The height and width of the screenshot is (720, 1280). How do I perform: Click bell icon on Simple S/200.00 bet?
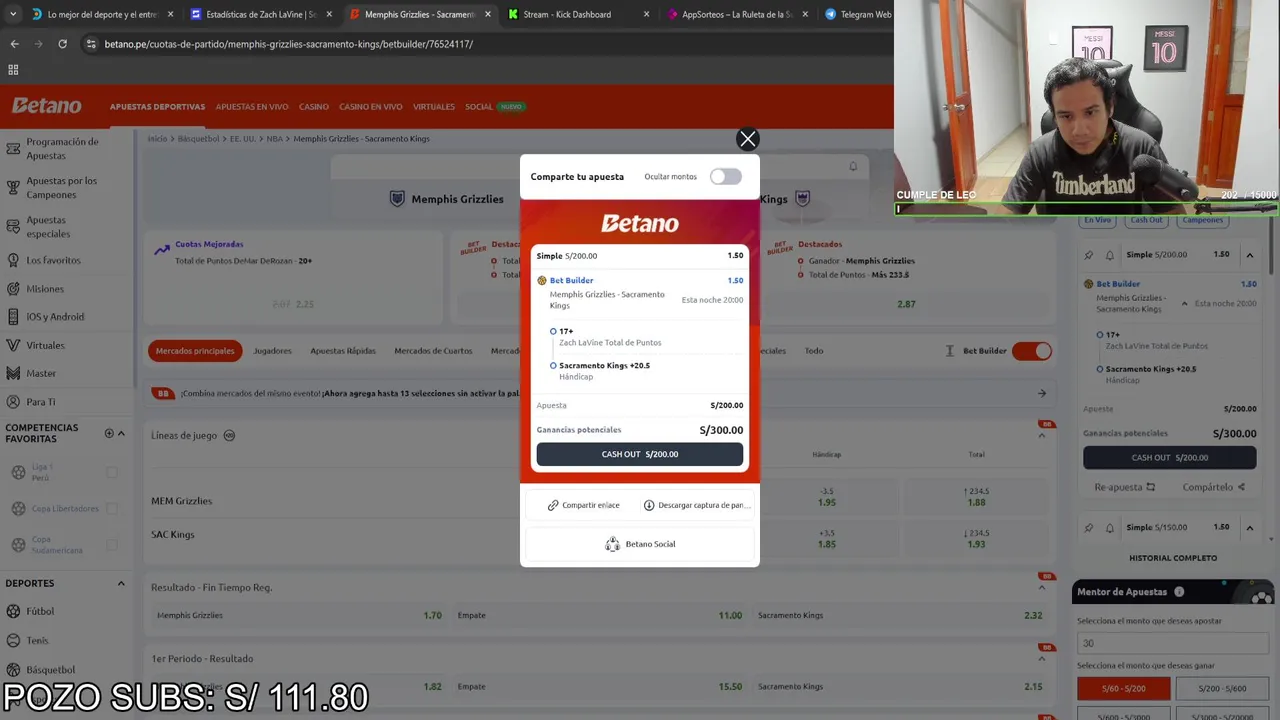(1109, 255)
